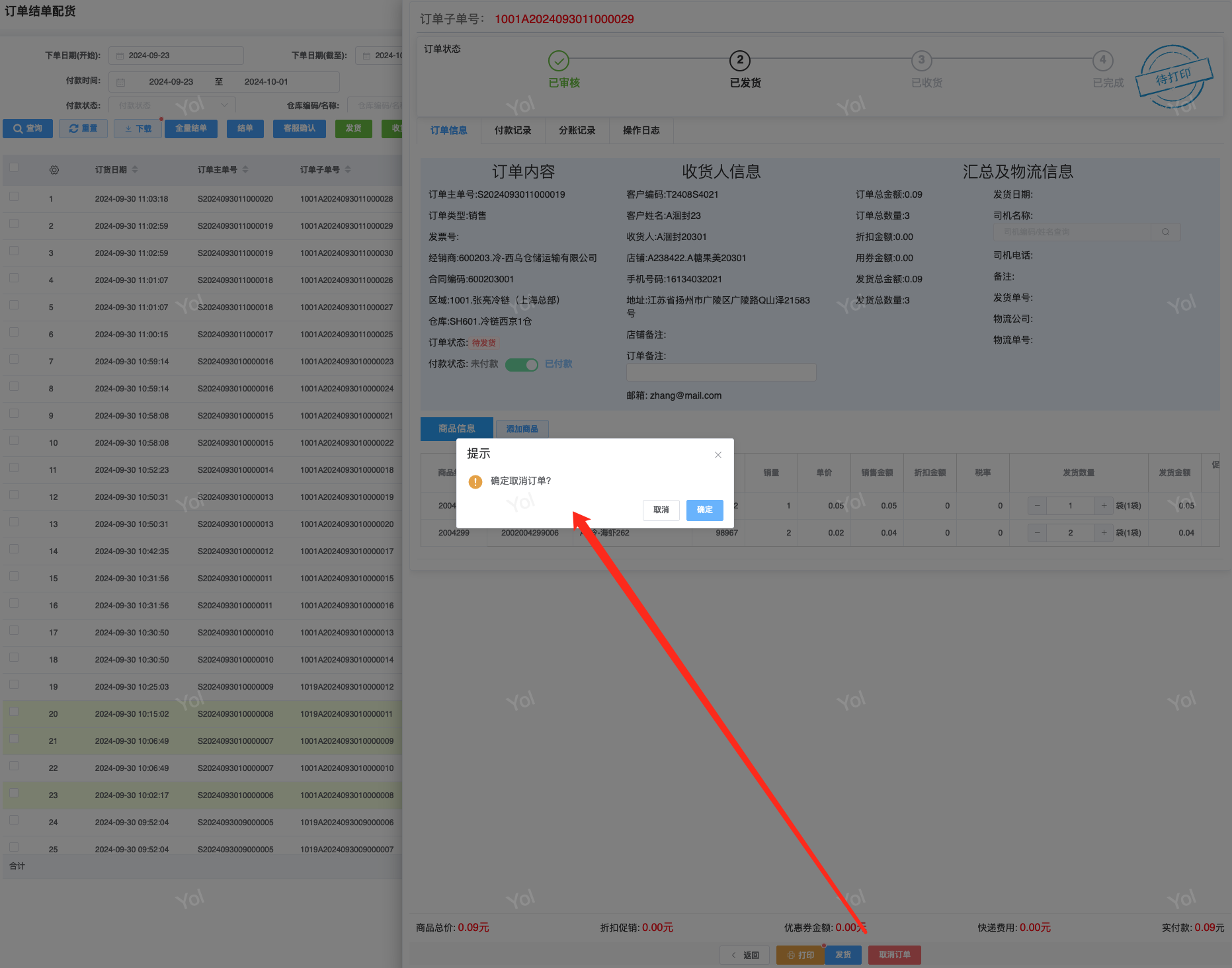The image size is (1232, 968).
Task: Toggle the 已付款 payment status switch
Action: 522,364
